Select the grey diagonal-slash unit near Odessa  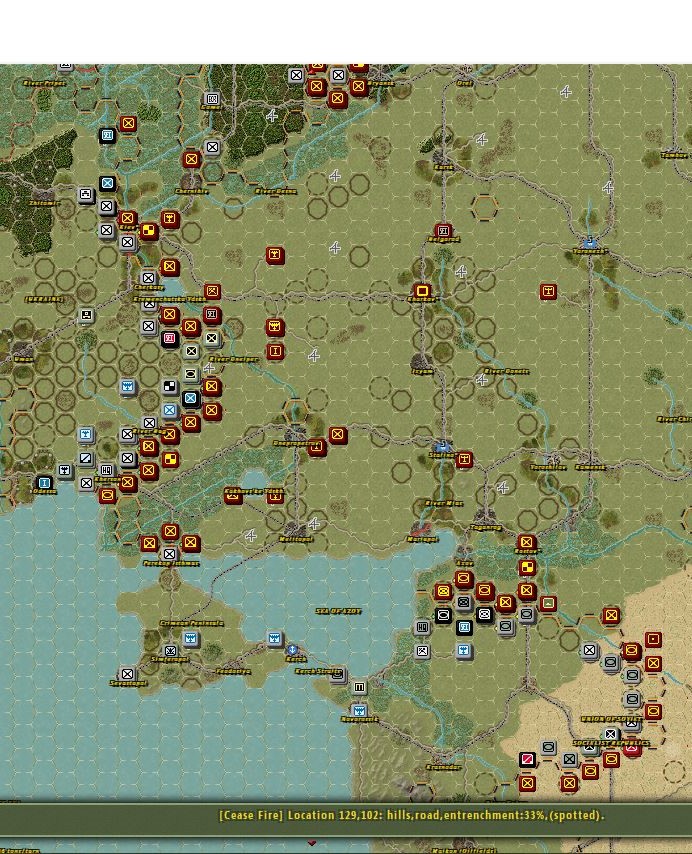coord(86,458)
